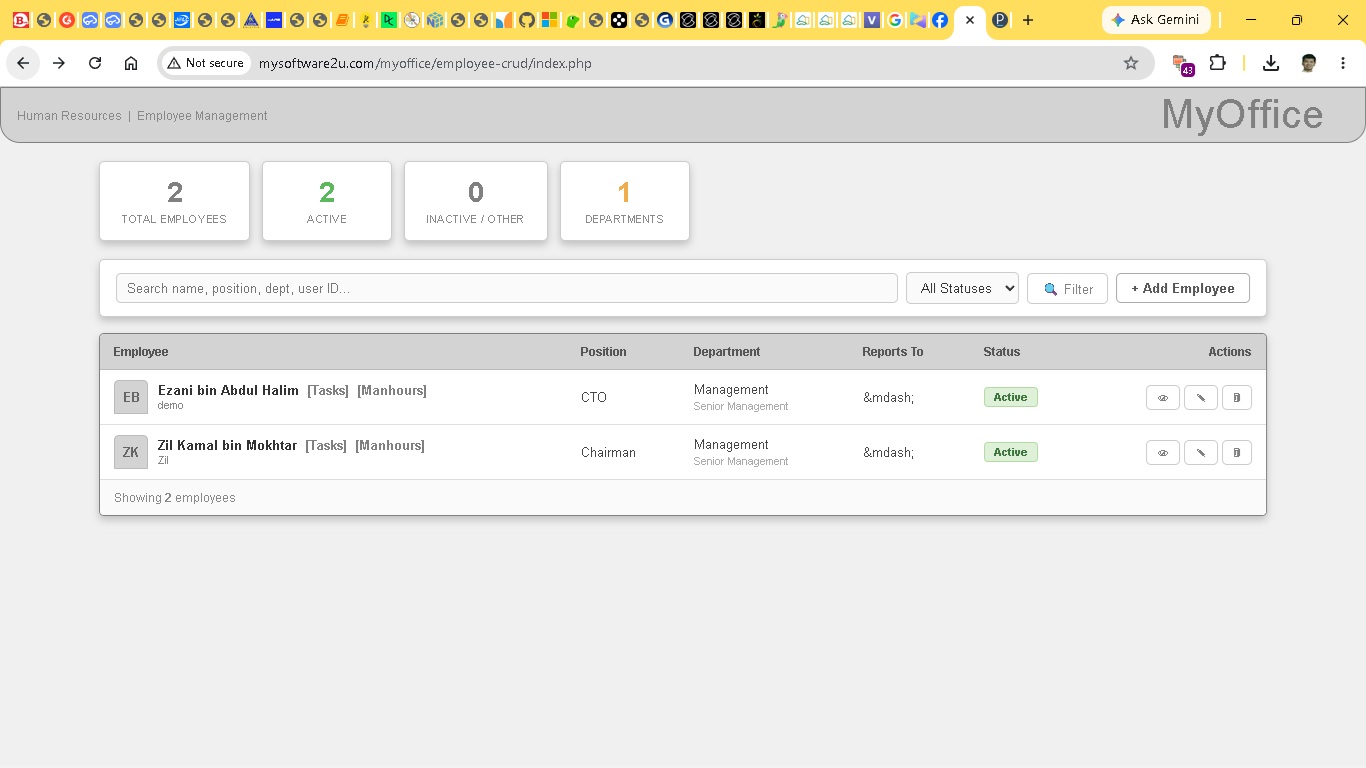This screenshot has width=1366, height=768.
Task: Click the ZK avatar of Zil Kamal bin Mokhtar
Action: coord(131,452)
